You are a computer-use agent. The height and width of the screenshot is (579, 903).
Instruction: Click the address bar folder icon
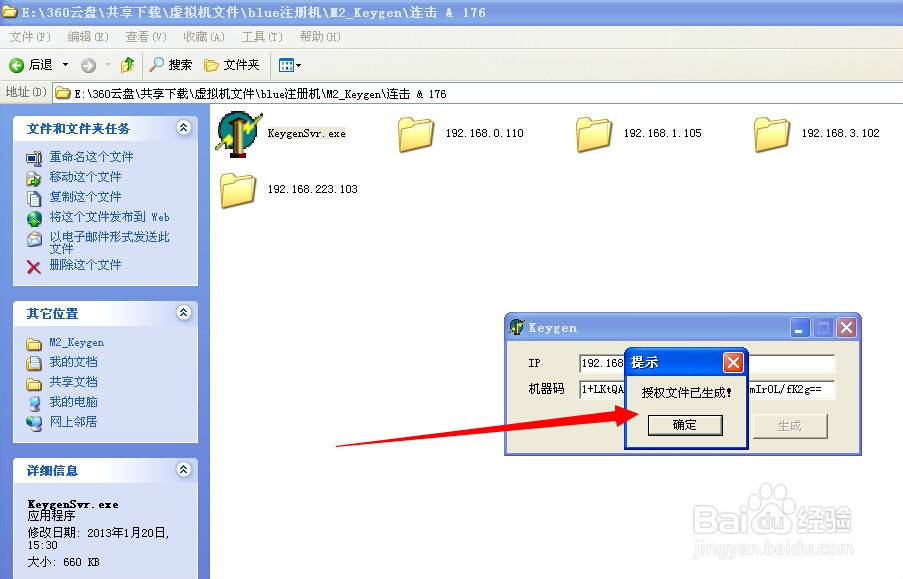(63, 93)
